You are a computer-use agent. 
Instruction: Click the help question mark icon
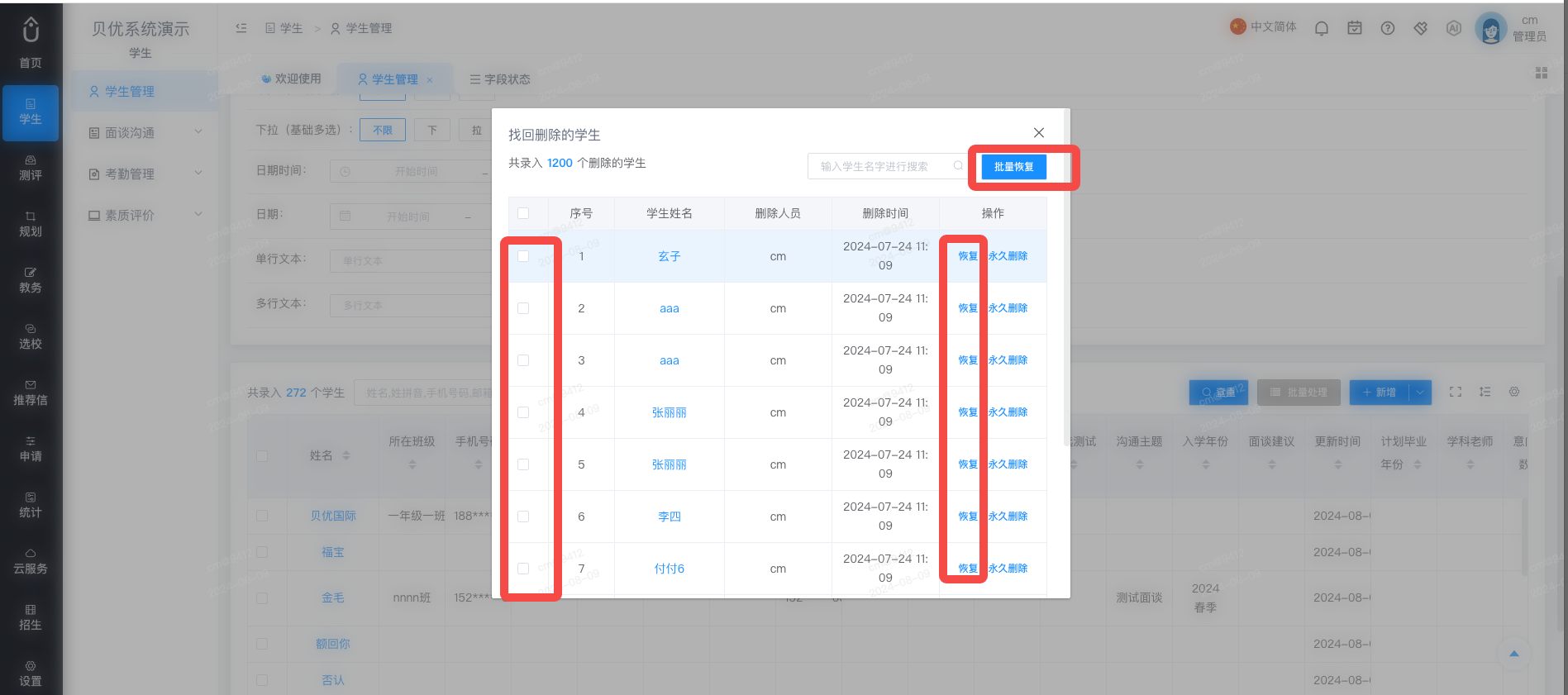point(1388,28)
